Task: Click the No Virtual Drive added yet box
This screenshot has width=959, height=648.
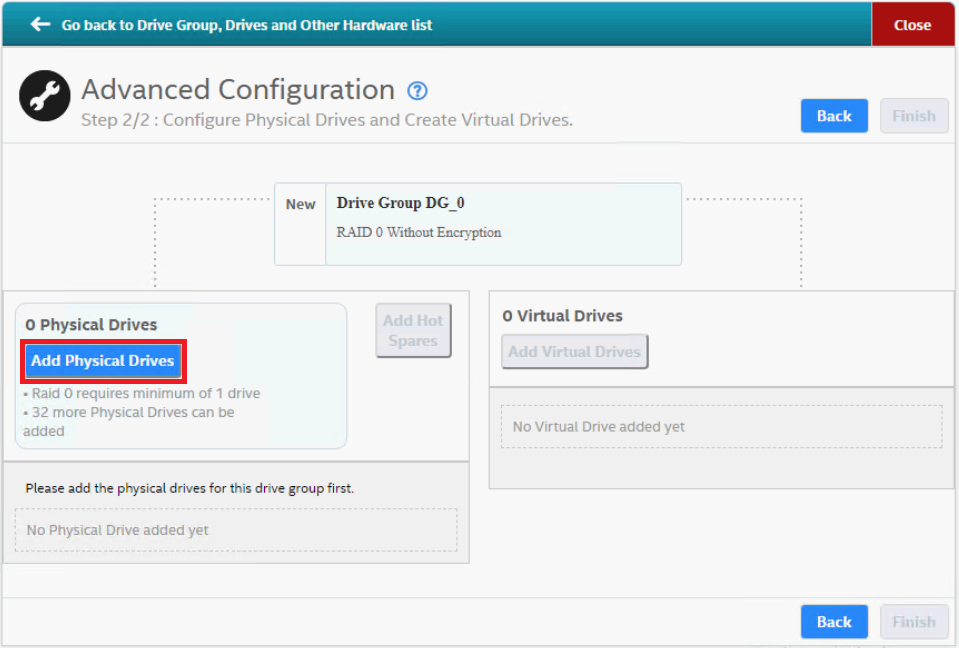Action: (721, 427)
